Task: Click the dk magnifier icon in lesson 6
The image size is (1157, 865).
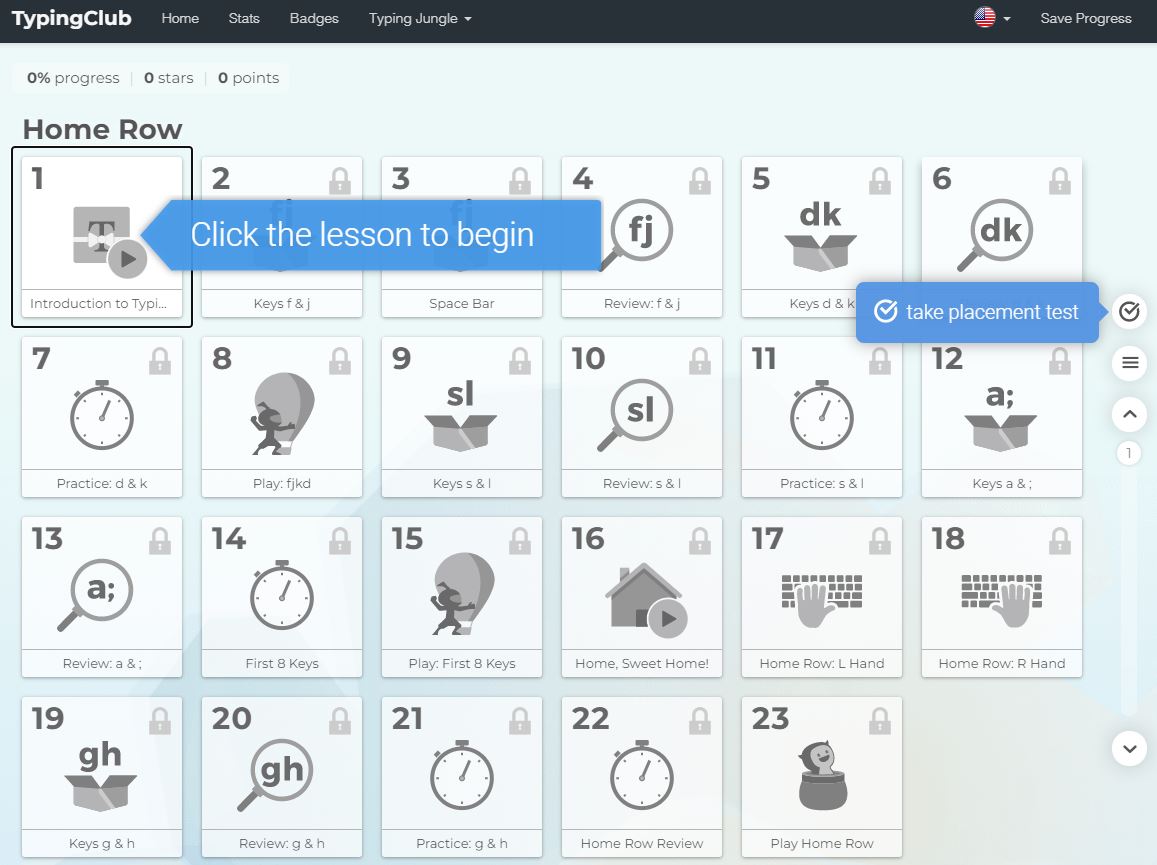Action: coord(995,235)
